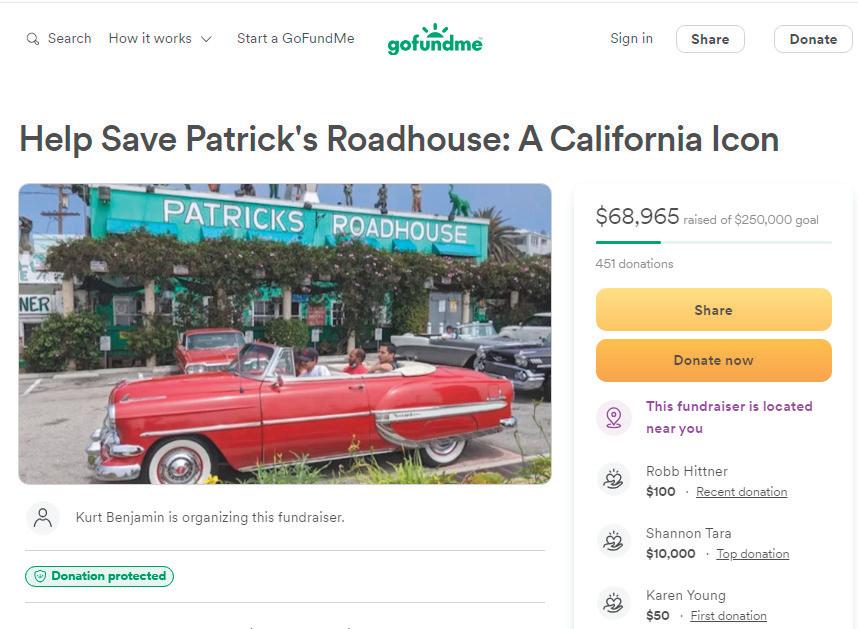The height and width of the screenshot is (629, 858).
Task: Open the Top donation link
Action: [x=752, y=554]
